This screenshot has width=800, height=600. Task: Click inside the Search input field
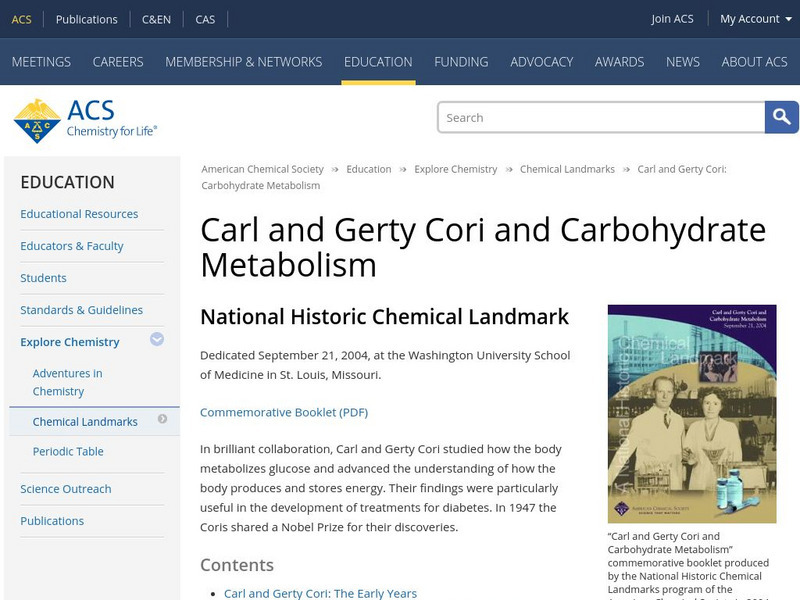click(x=600, y=117)
